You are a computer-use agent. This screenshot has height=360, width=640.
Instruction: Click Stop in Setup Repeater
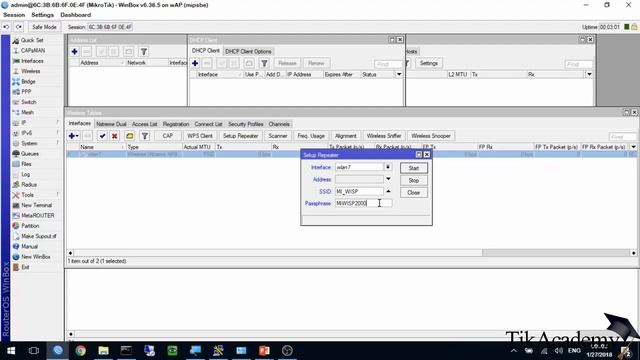point(414,180)
